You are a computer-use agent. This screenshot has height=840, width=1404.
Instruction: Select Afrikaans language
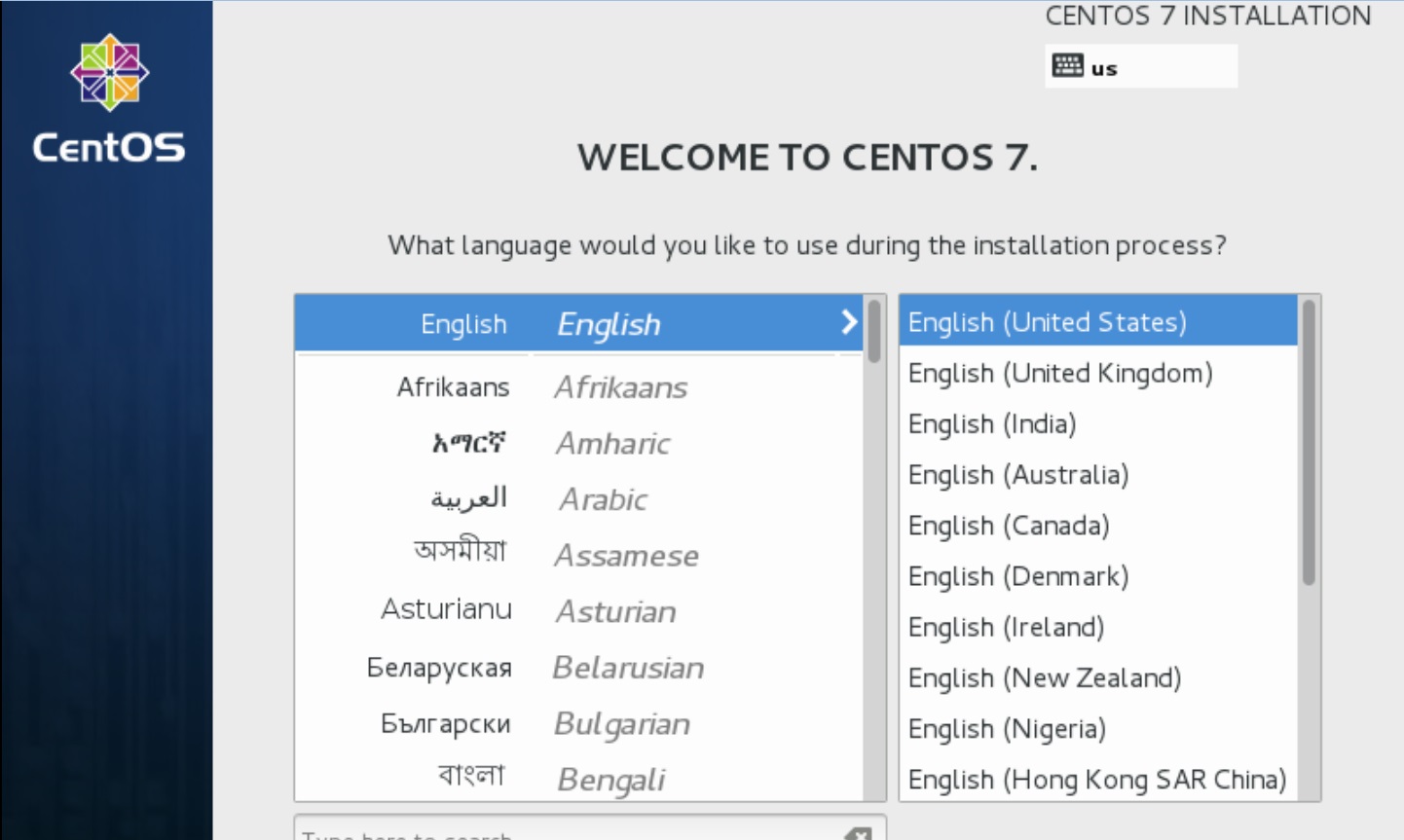578,387
